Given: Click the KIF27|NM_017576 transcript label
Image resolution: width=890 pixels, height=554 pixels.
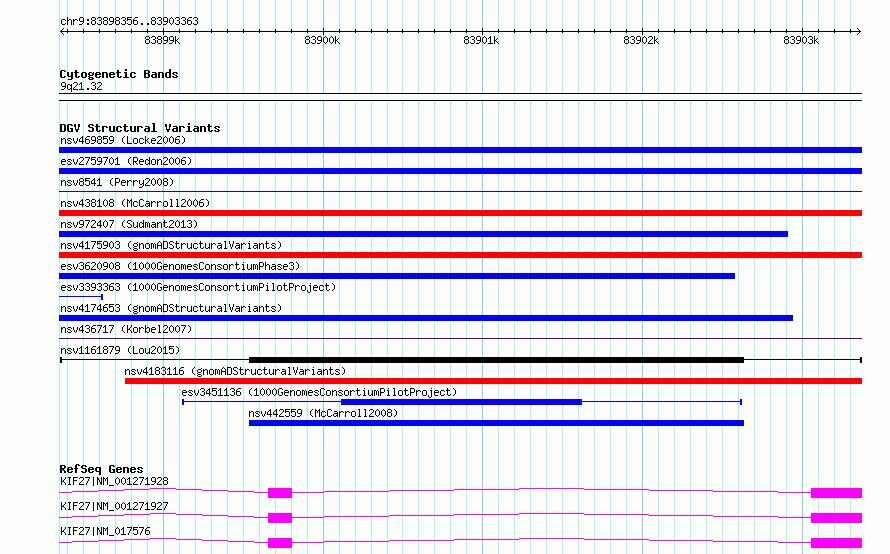Looking at the screenshot, I should tap(105, 531).
